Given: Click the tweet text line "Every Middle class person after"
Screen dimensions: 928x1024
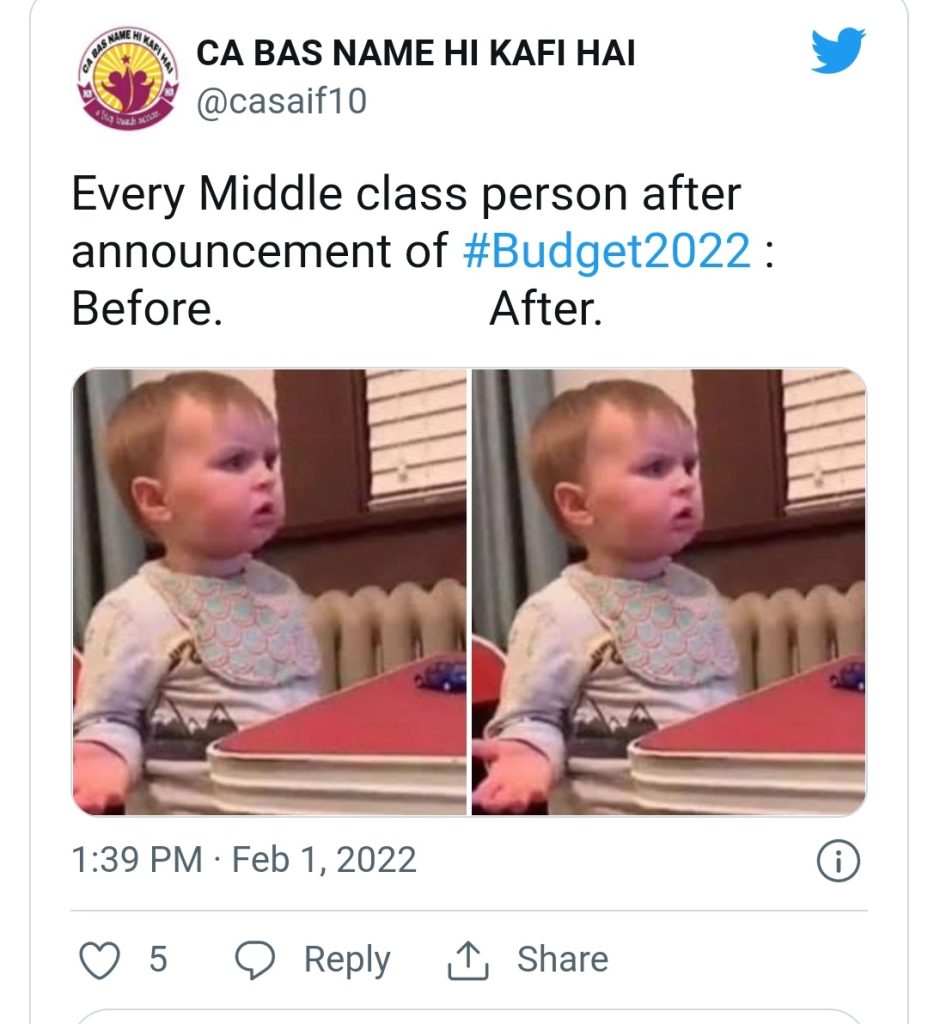Looking at the screenshot, I should tap(406, 195).
